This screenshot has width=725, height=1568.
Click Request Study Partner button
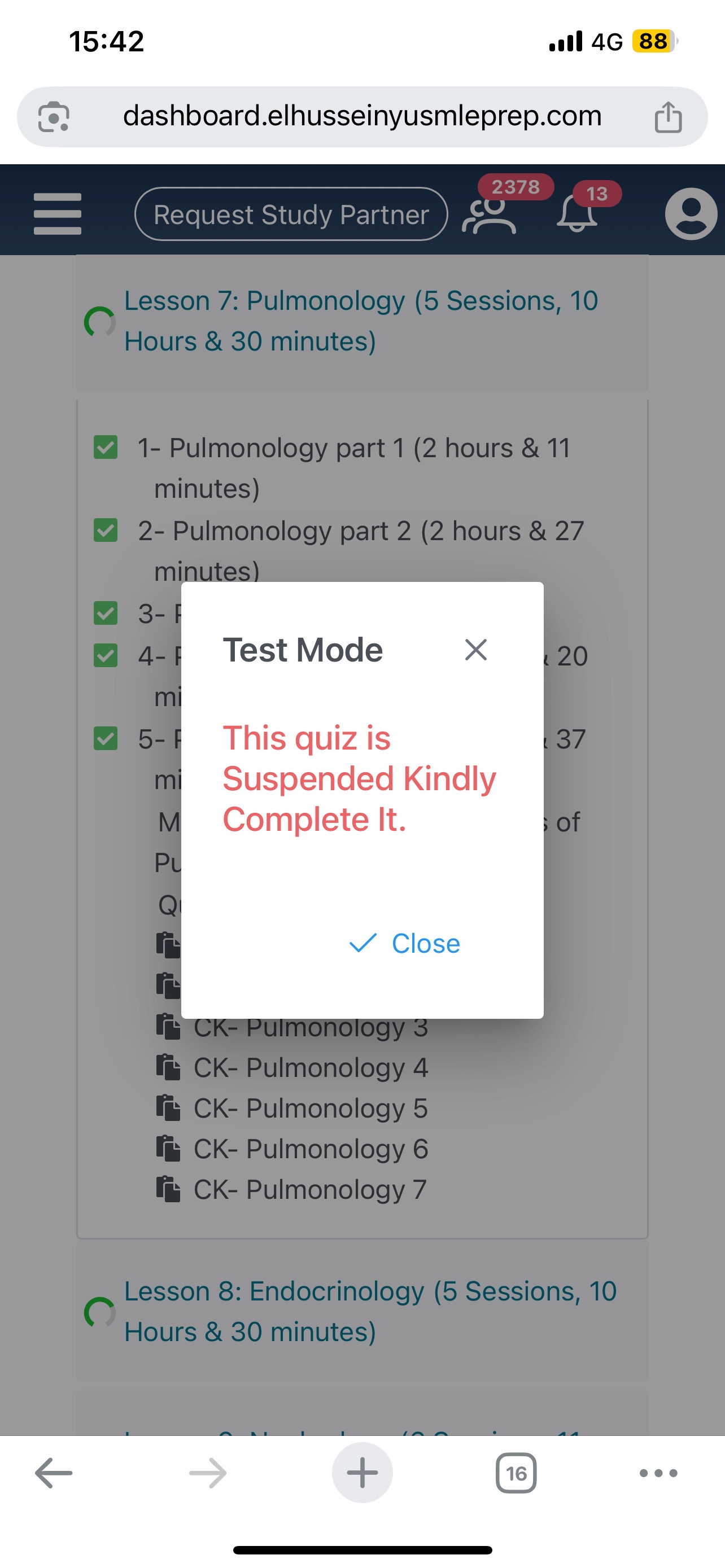coord(291,214)
